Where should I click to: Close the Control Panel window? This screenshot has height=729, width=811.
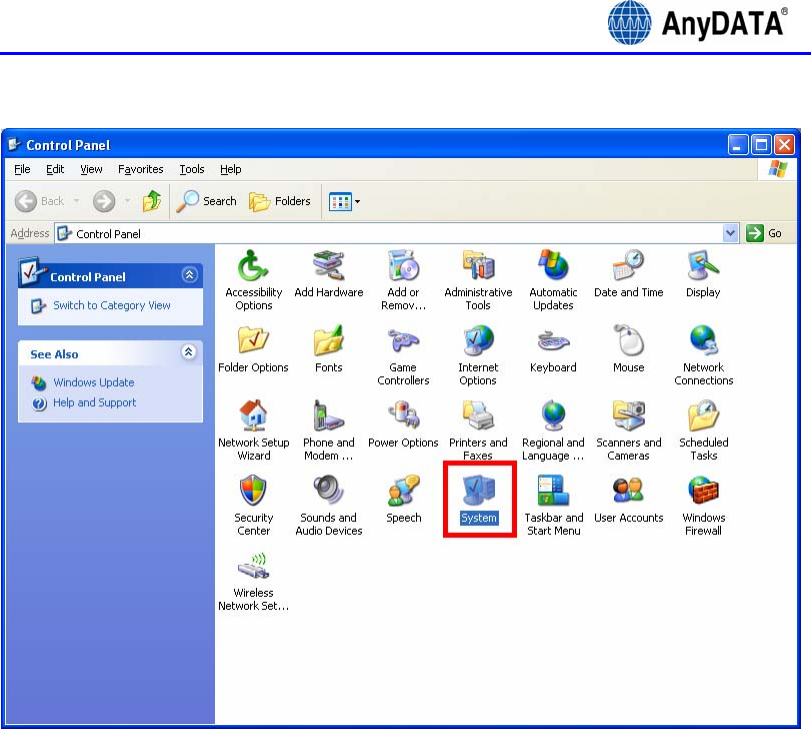(784, 145)
